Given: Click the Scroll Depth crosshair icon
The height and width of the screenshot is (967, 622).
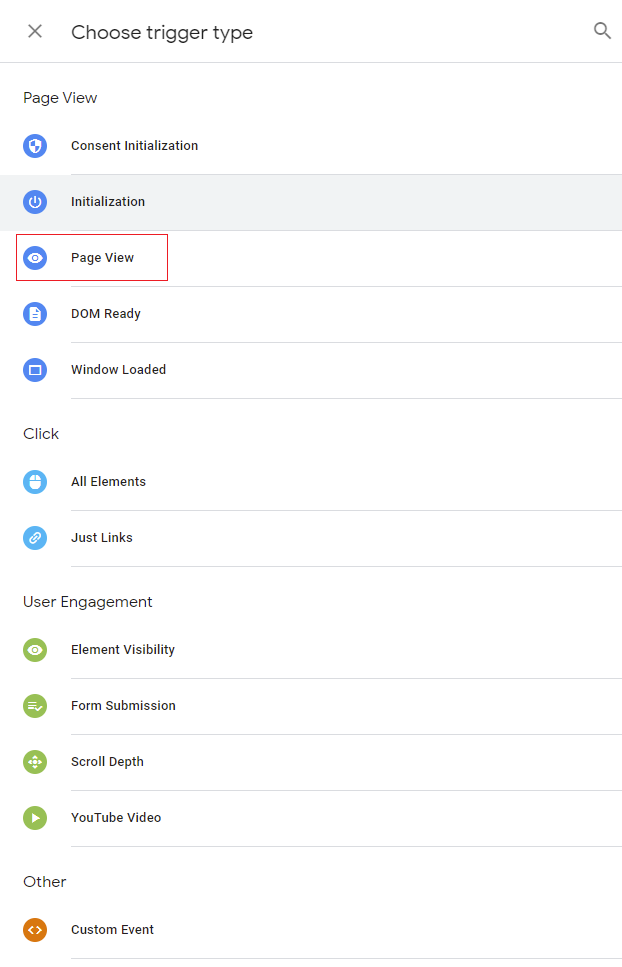Looking at the screenshot, I should [35, 762].
